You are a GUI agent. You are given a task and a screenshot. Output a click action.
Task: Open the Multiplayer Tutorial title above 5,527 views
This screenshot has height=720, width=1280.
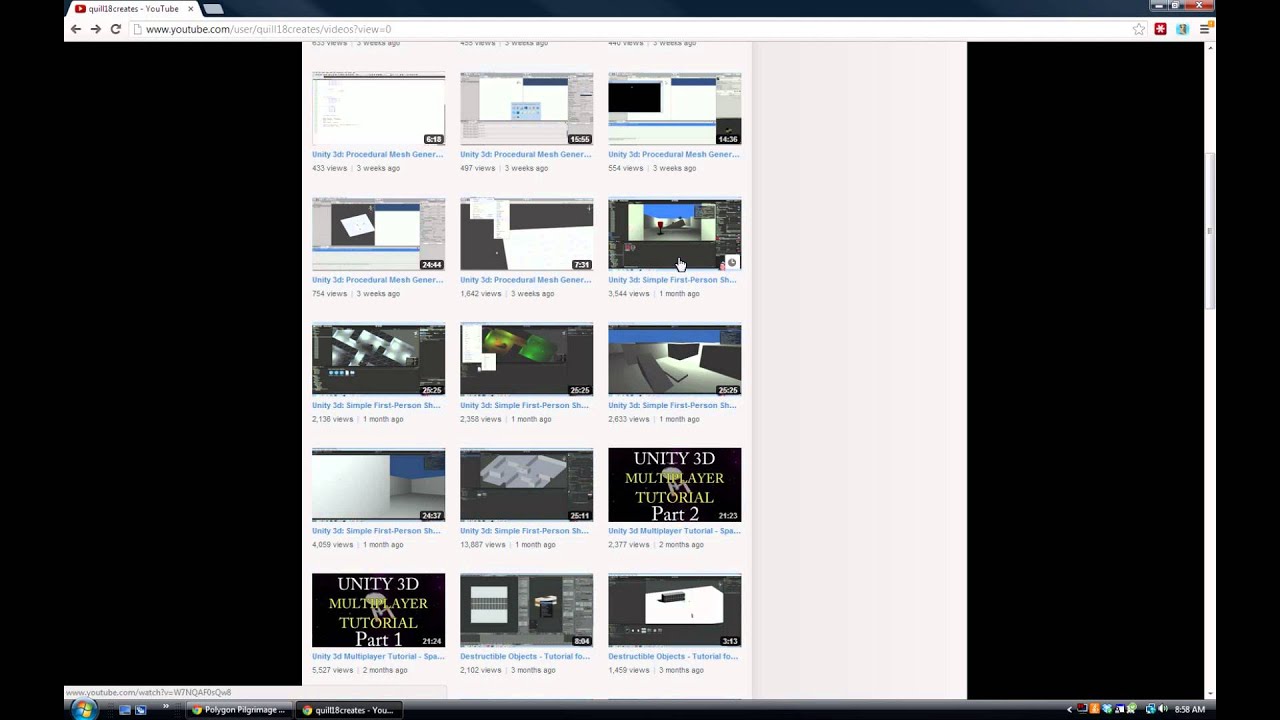coord(378,656)
